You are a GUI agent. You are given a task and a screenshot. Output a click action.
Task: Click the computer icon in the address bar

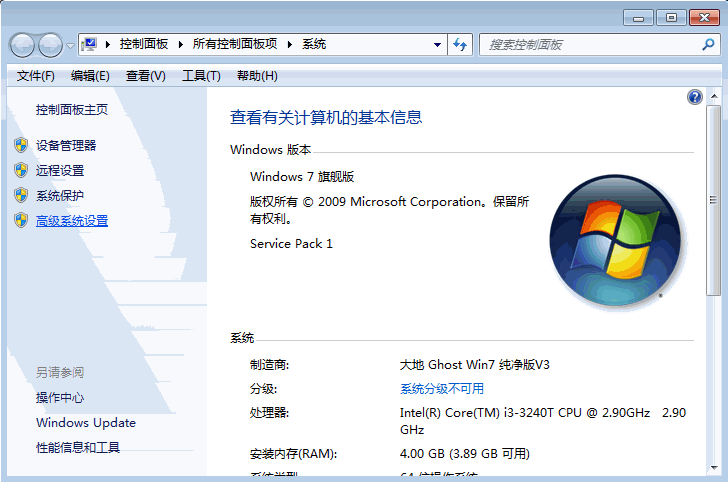89,44
